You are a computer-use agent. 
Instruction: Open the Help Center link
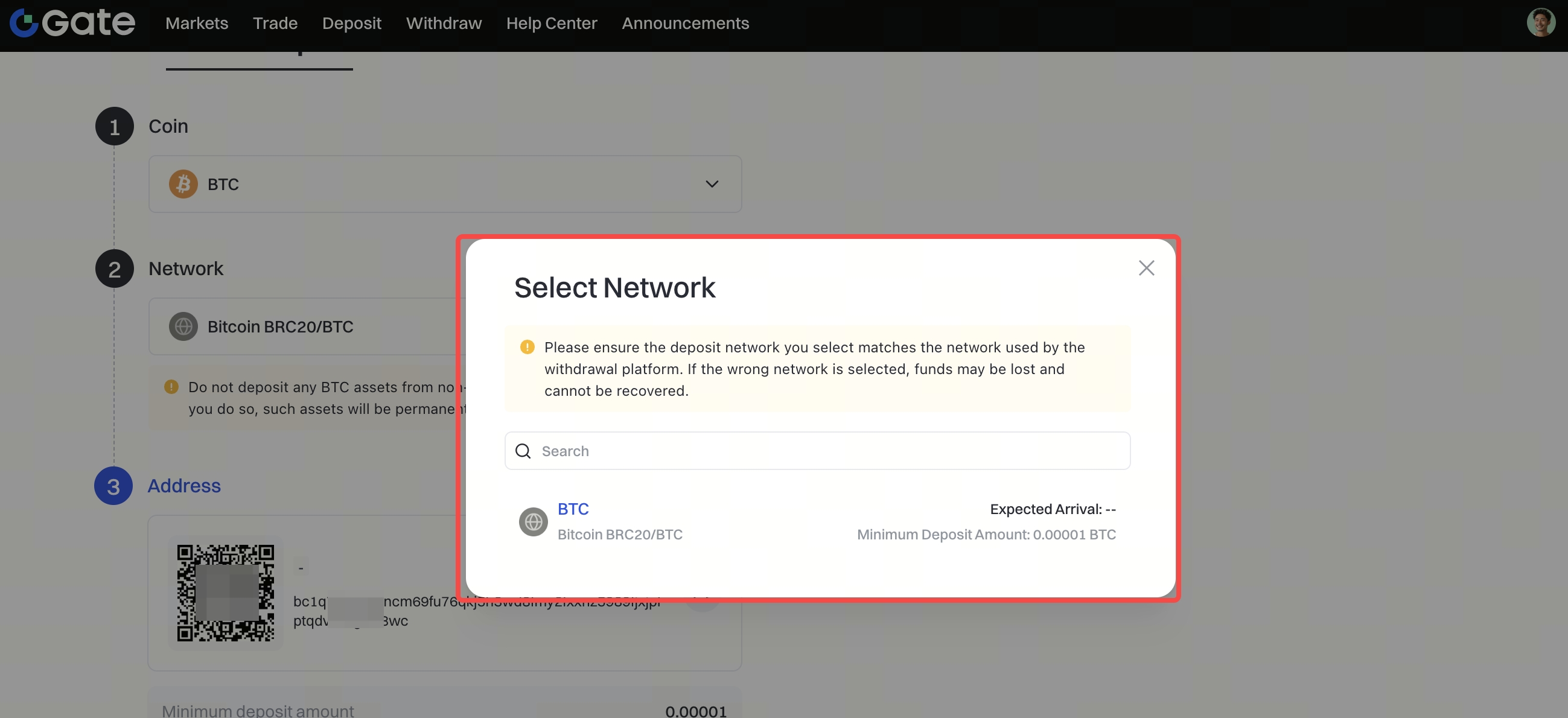coord(552,23)
